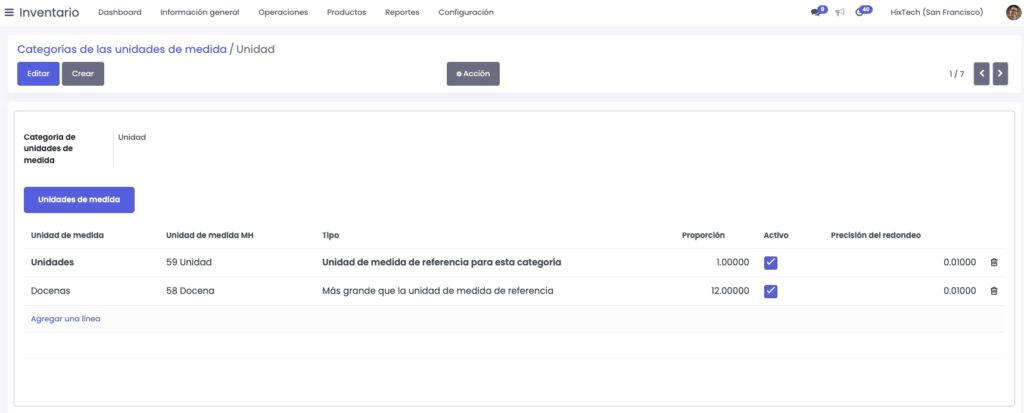
Task: Delete the Docenas row with trash icon
Action: pos(993,291)
